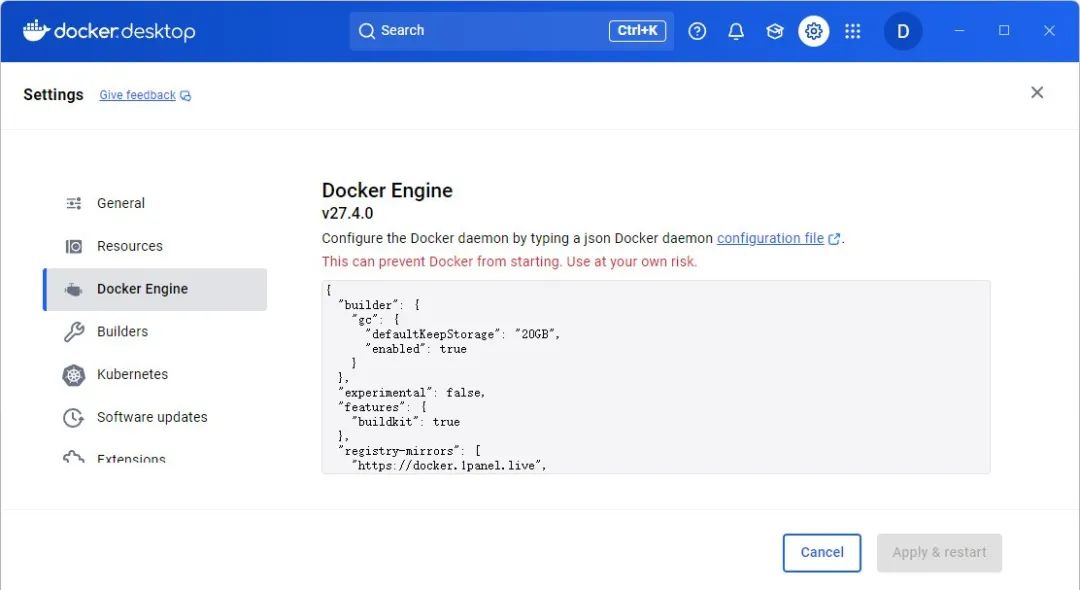Close the Settings panel with X
The width and height of the screenshot is (1080, 590).
[1037, 92]
